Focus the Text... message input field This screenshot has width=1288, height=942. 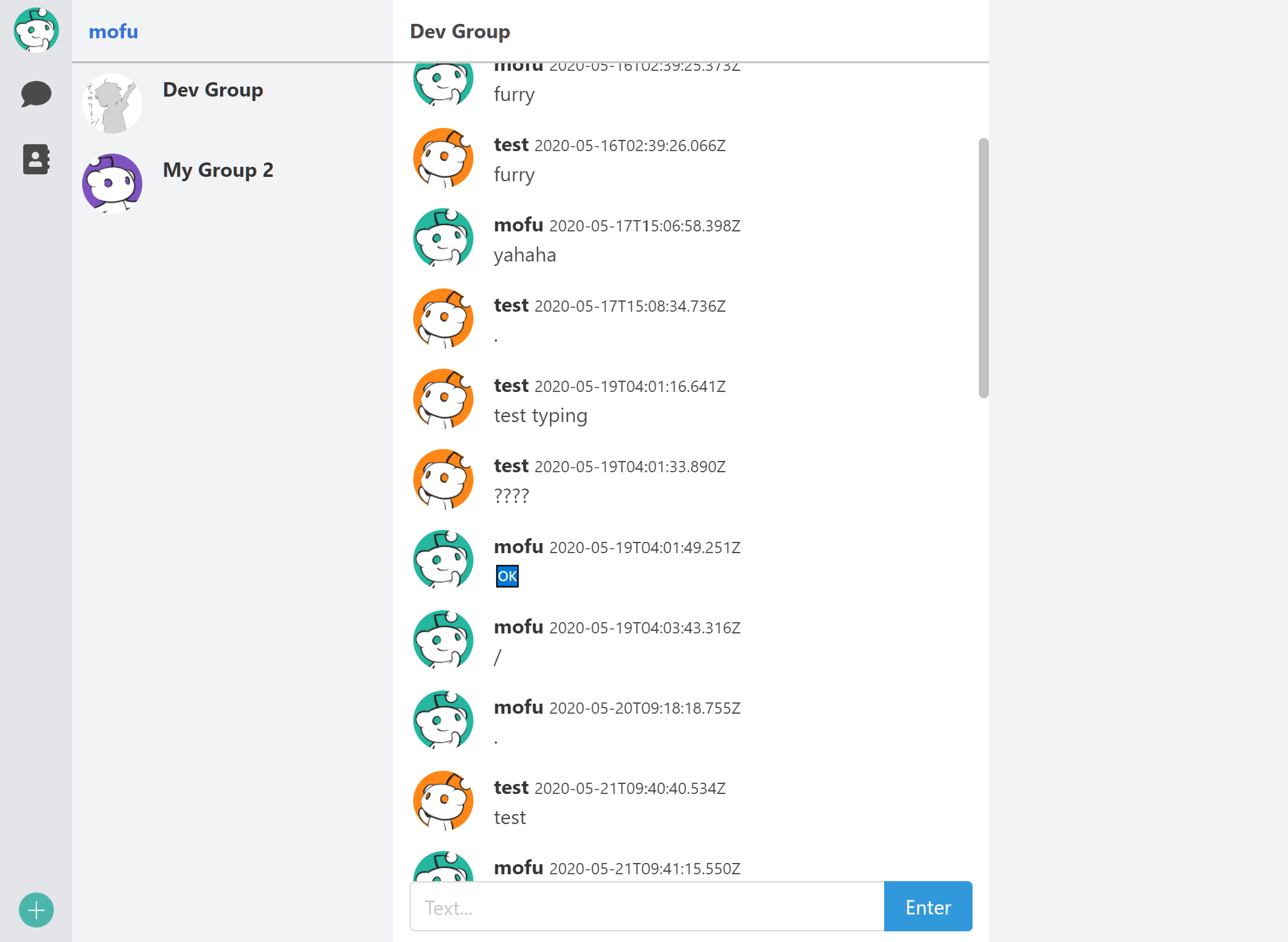click(x=647, y=907)
